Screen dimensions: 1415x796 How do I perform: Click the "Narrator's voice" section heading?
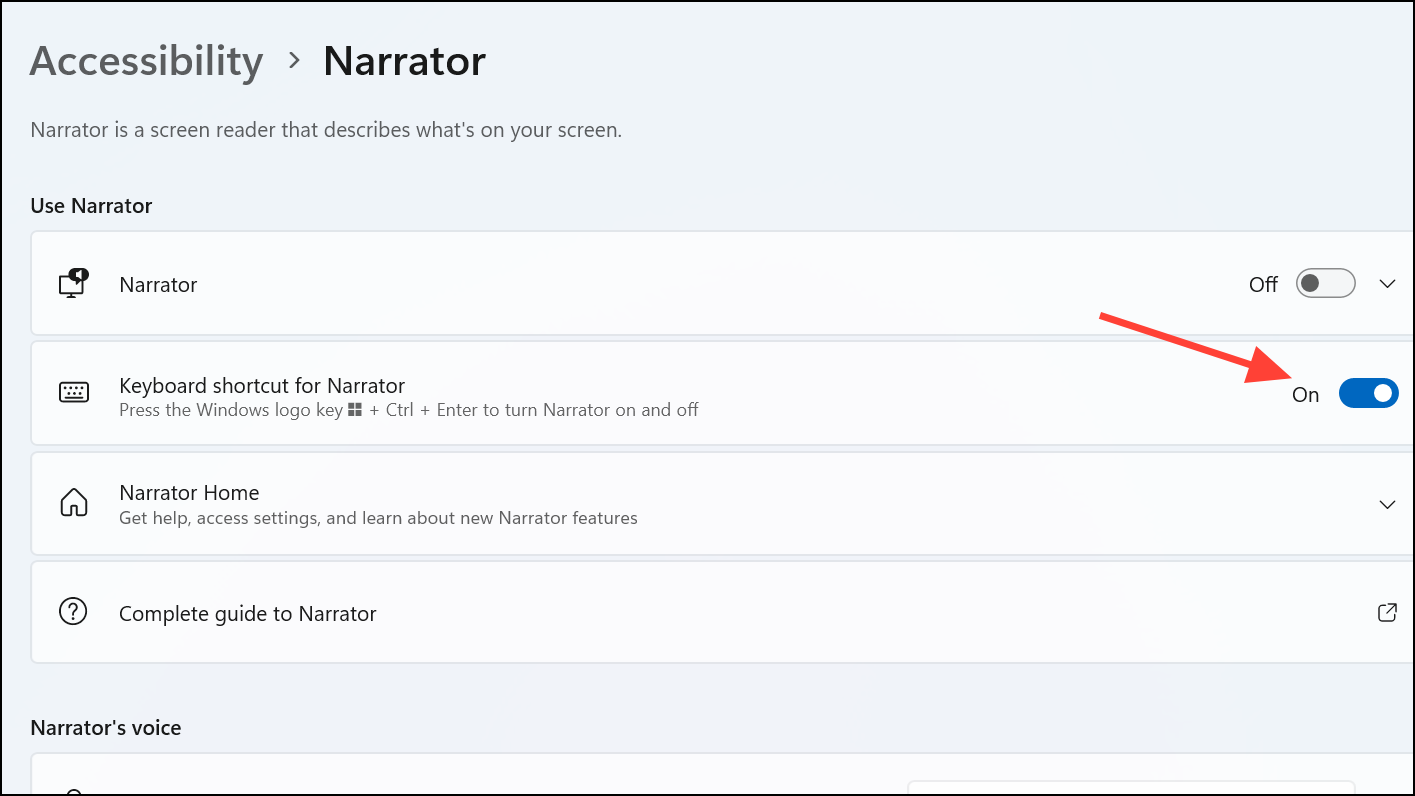(106, 728)
